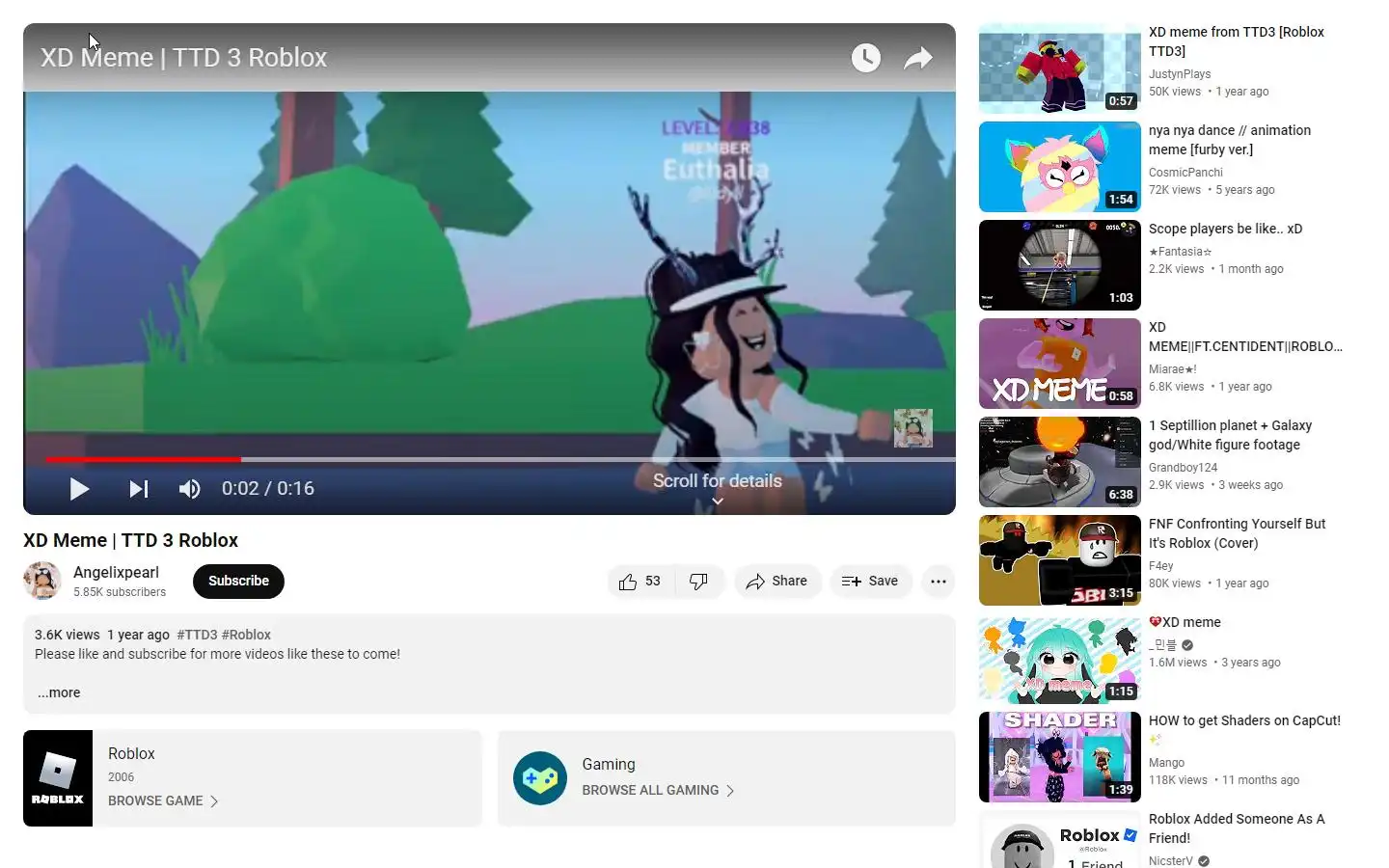Open the Angelixpearl channel avatar
The width and height of the screenshot is (1389, 868).
click(42, 581)
